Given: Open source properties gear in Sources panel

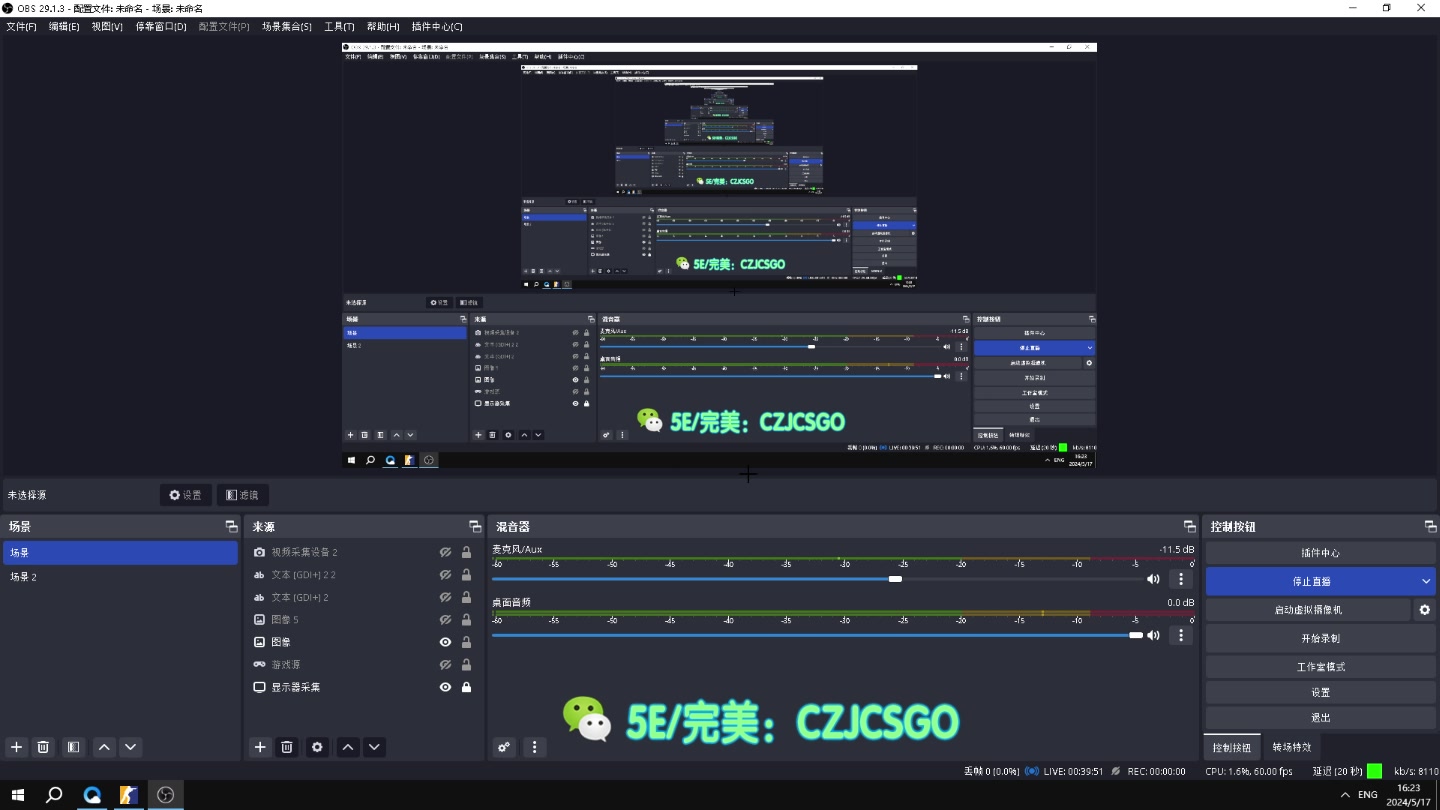Looking at the screenshot, I should tap(317, 747).
